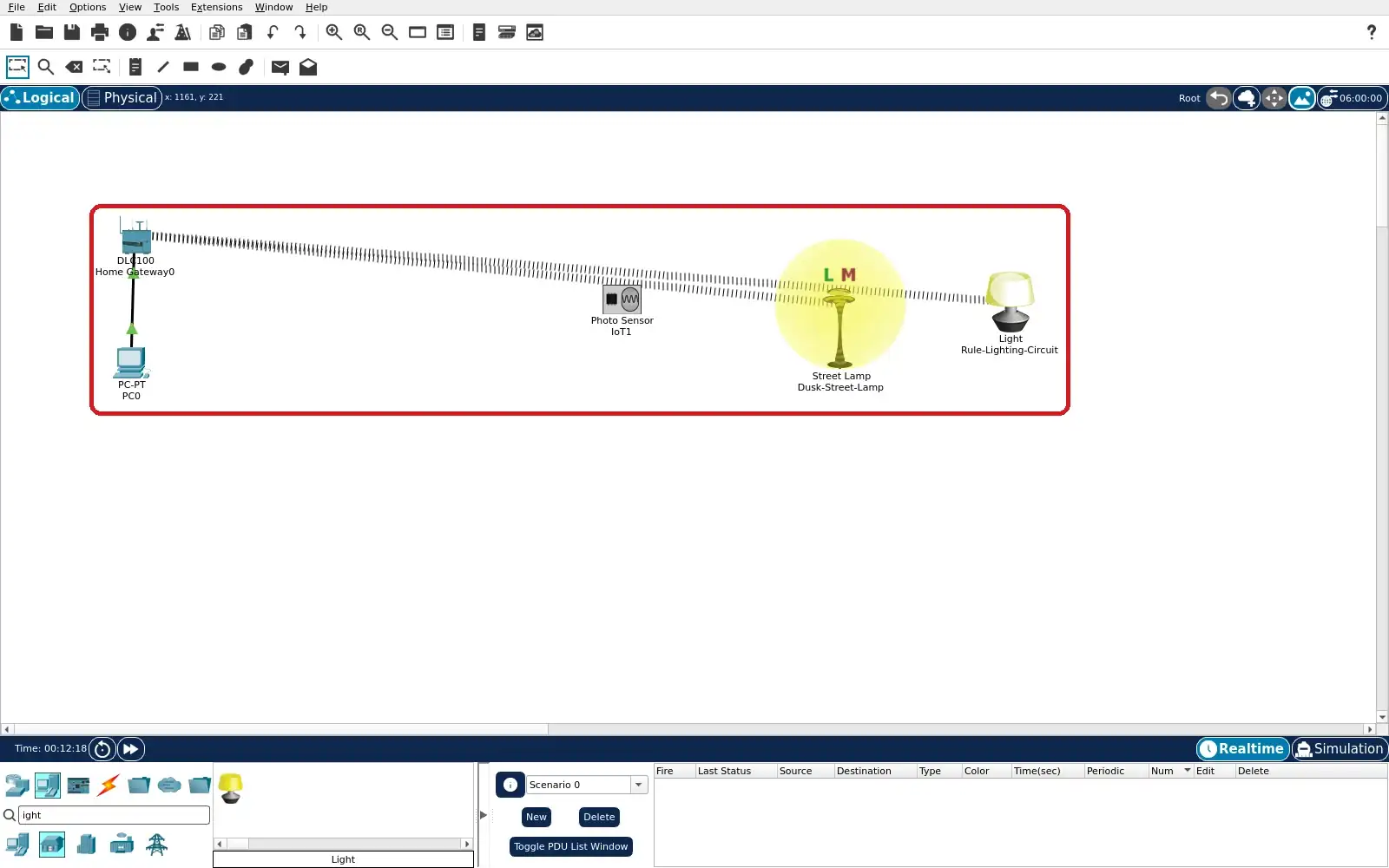Screen dimensions: 1389x868
Task: Click the Redo arrow in the toolbar
Action: (x=300, y=32)
